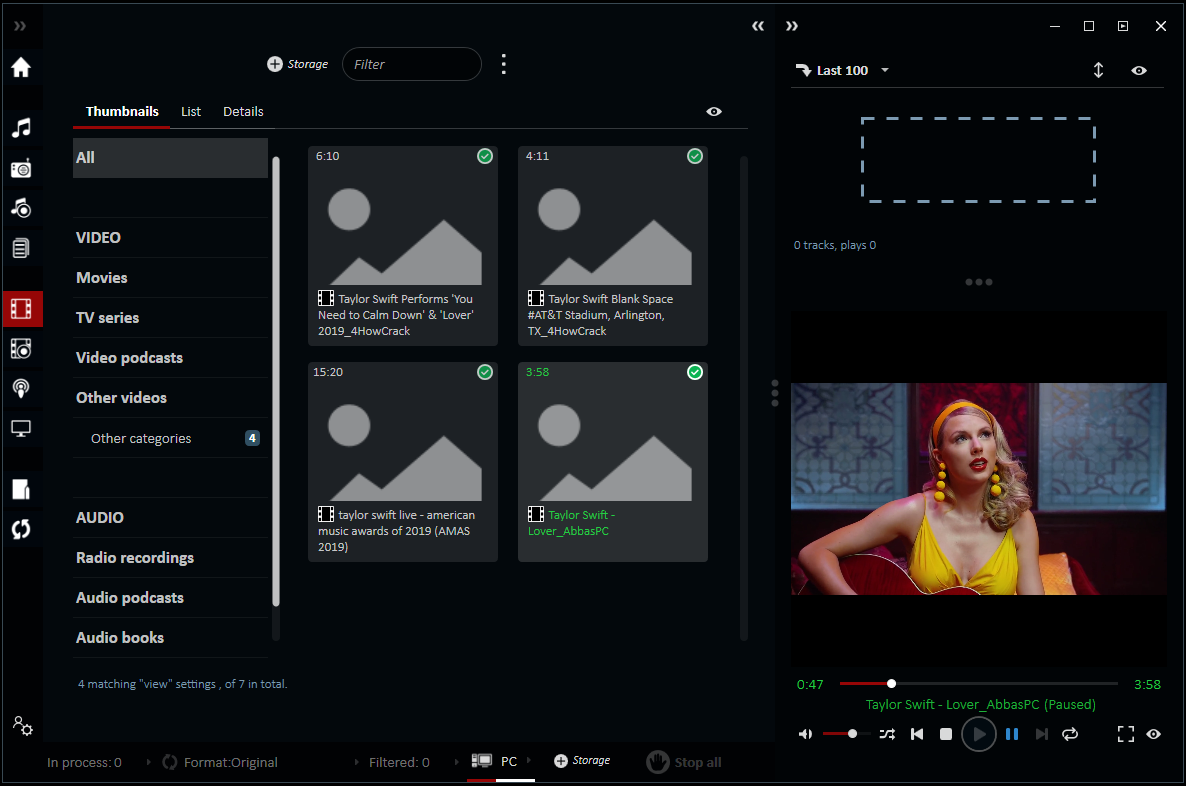Click the playlist sort up-down arrow icon
The width and height of the screenshot is (1186, 786).
[1098, 70]
